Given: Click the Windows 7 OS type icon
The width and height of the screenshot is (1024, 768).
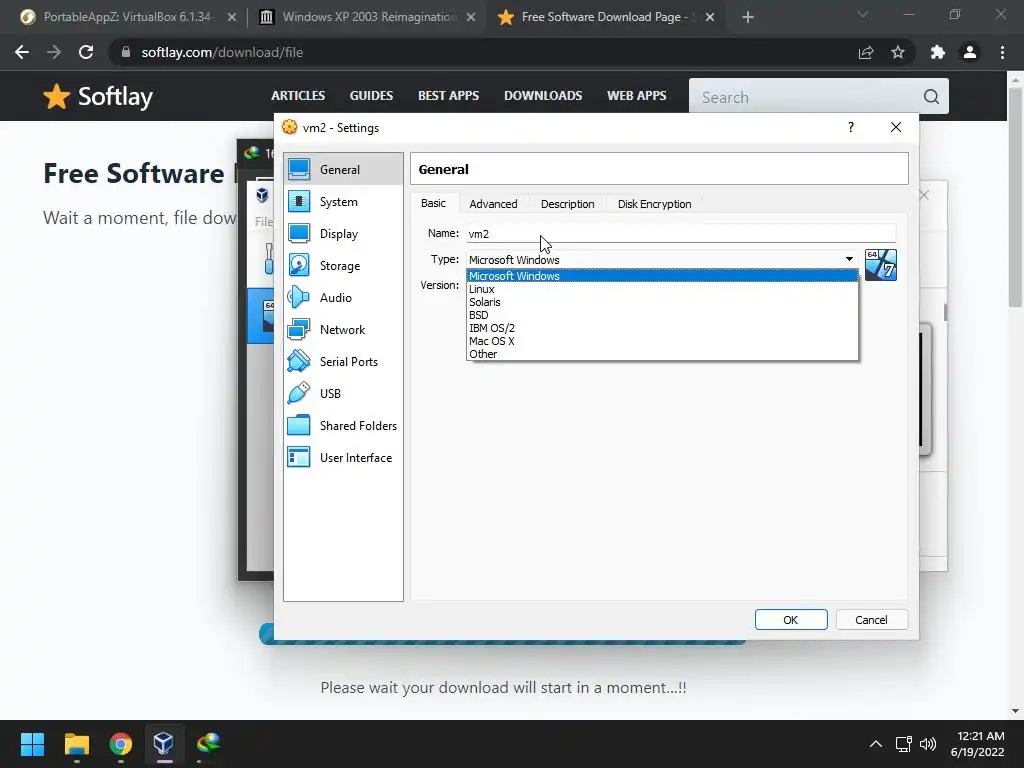Looking at the screenshot, I should click(880, 264).
